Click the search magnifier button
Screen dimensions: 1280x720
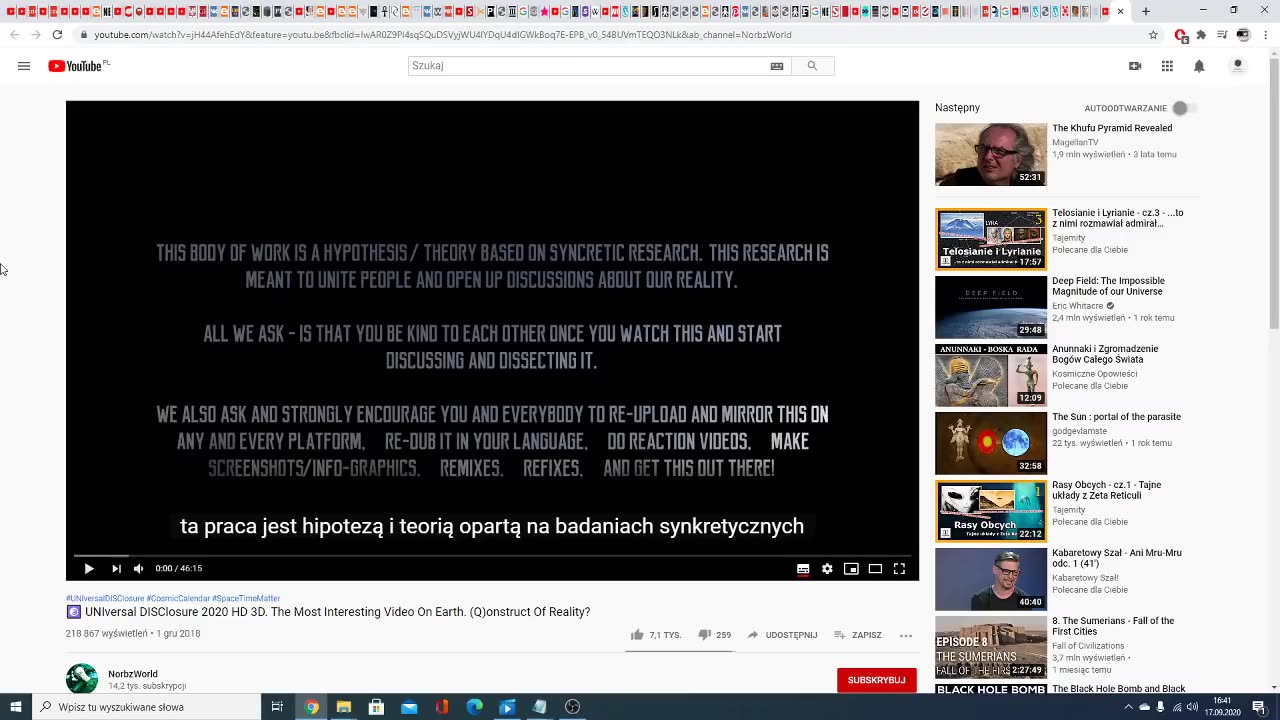point(812,66)
